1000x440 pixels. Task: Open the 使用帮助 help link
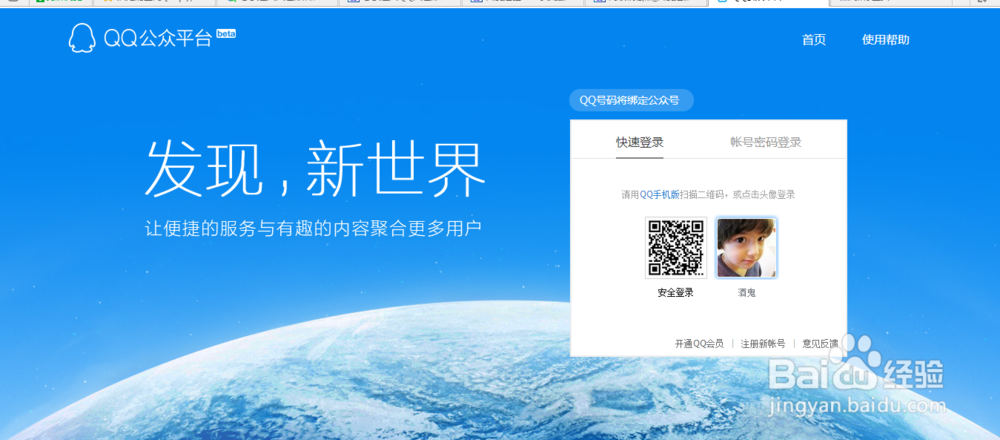[885, 40]
